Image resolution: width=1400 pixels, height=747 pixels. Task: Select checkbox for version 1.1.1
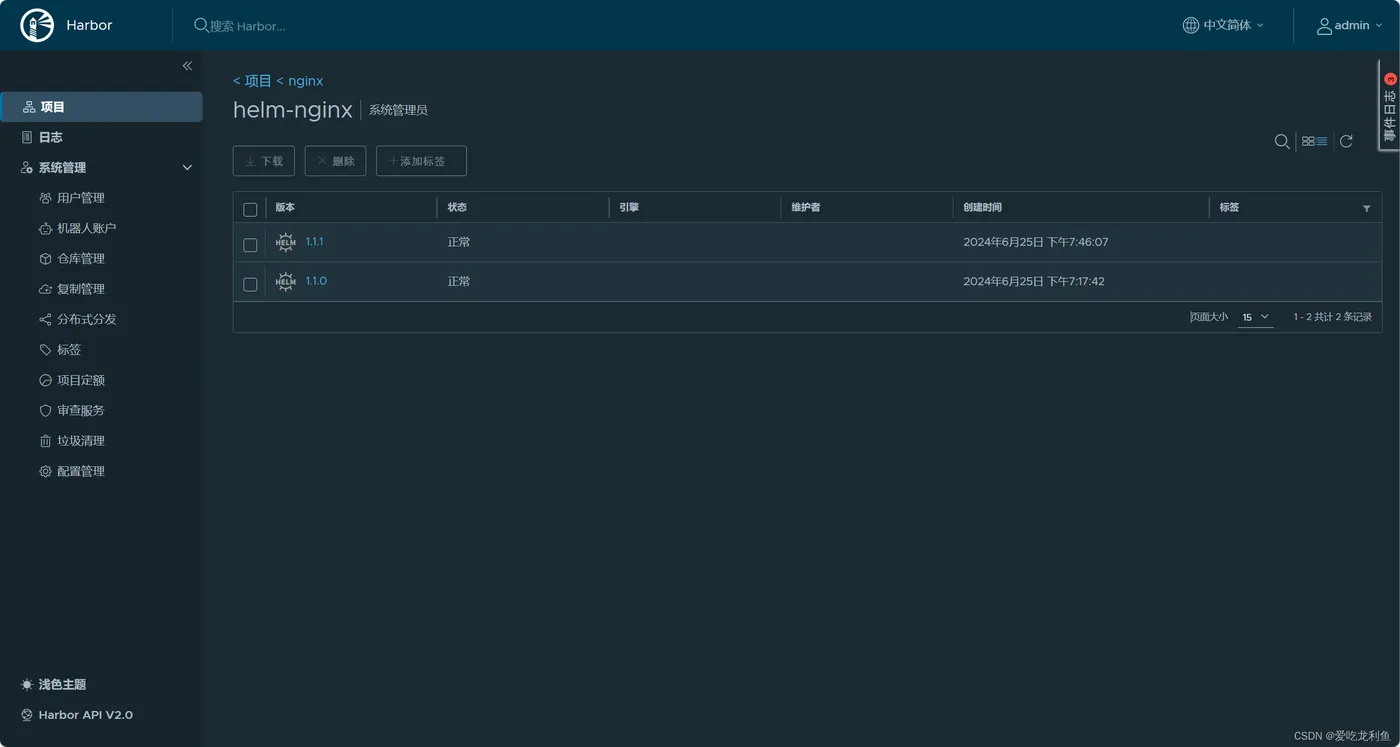click(x=250, y=245)
